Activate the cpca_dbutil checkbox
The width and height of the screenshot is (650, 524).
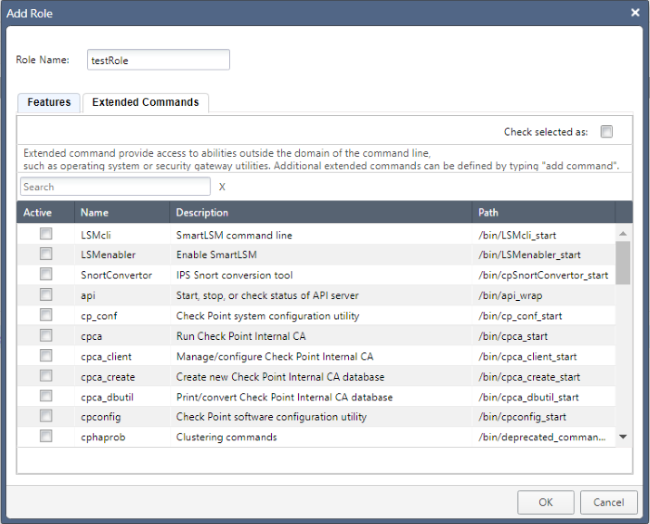[46, 396]
